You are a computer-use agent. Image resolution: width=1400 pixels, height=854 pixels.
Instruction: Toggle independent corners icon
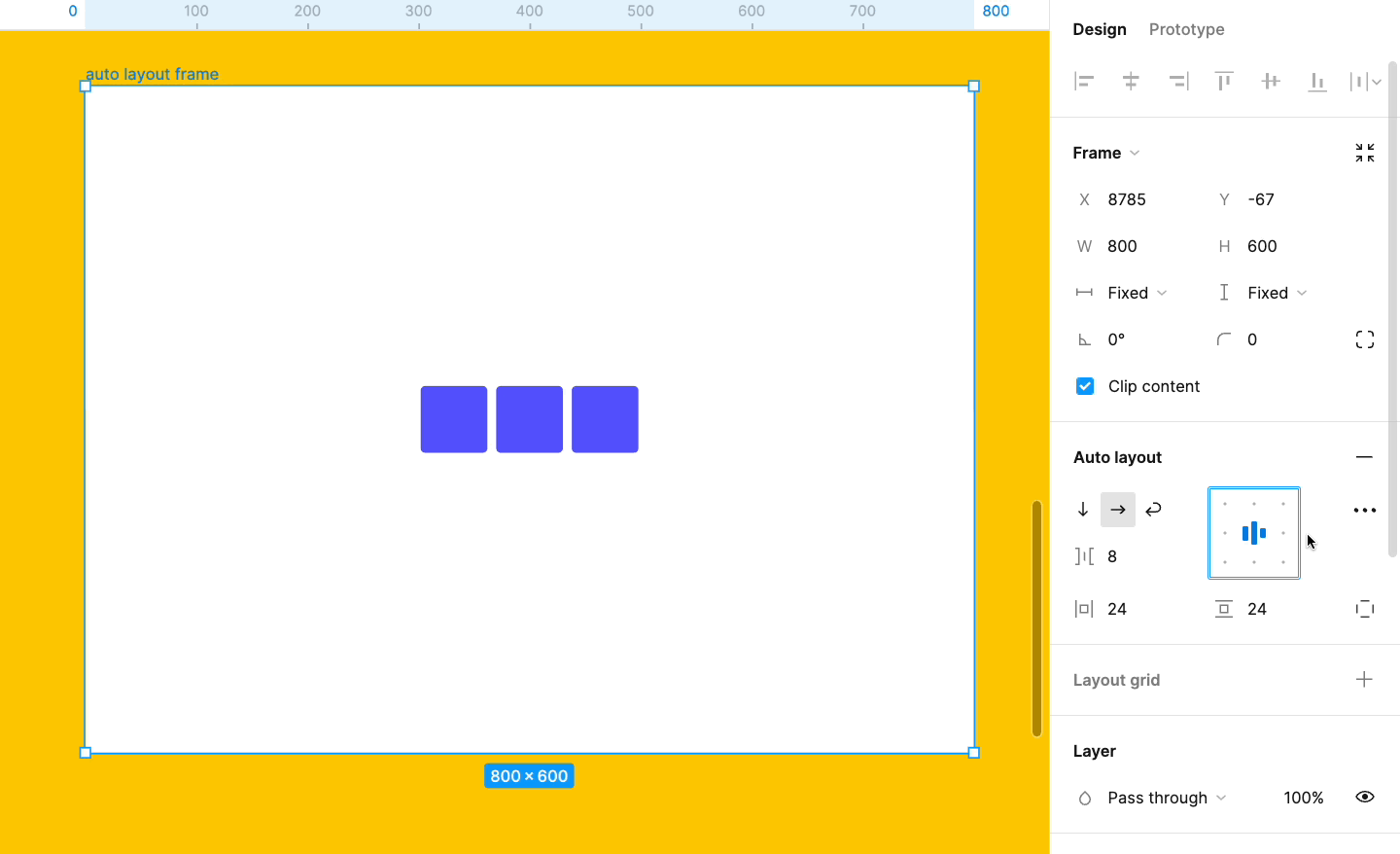(1365, 339)
